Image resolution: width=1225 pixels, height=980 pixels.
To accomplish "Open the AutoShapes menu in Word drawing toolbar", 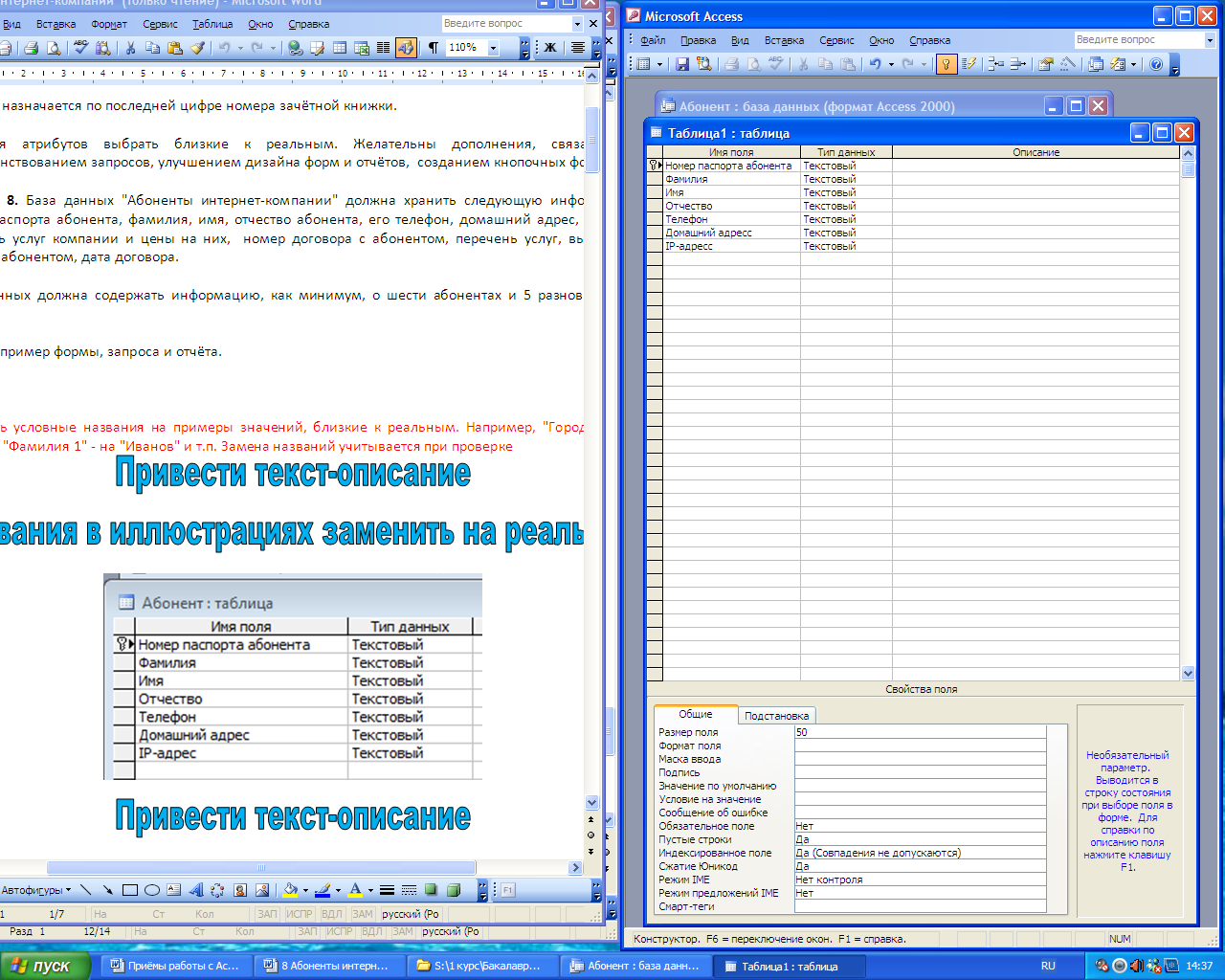I will (x=36, y=890).
